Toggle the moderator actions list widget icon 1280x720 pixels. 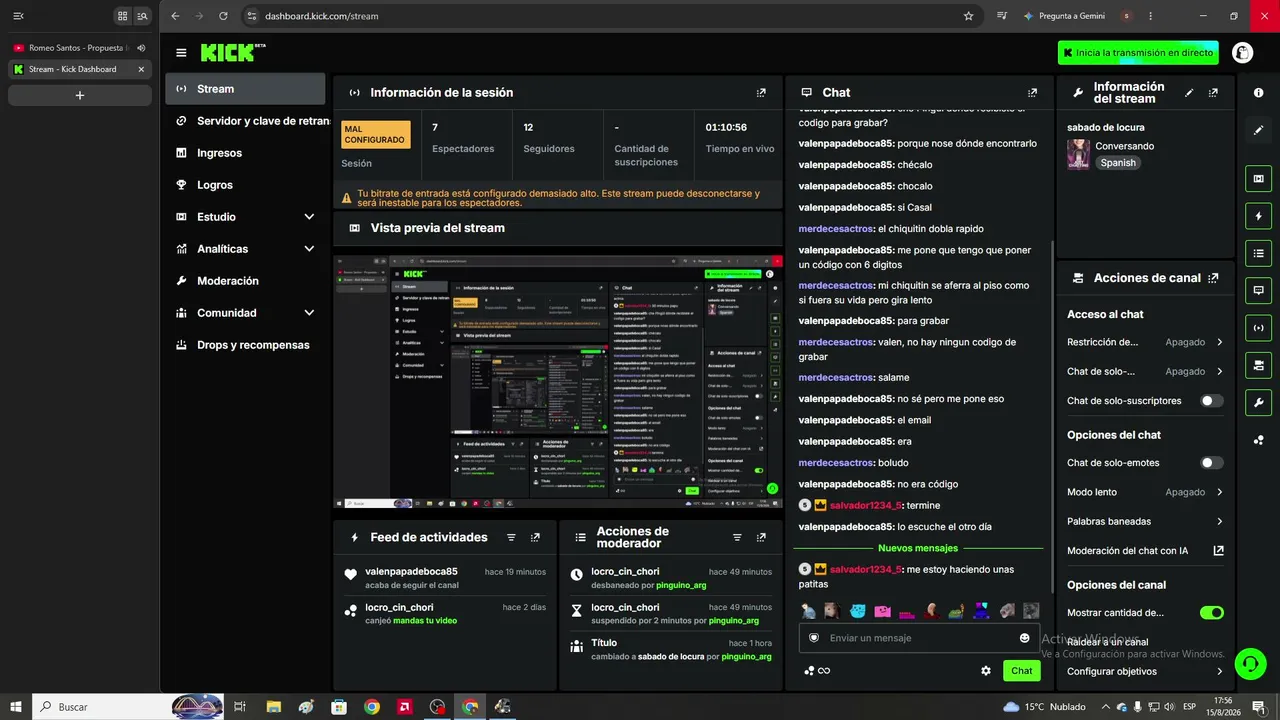click(1258, 253)
